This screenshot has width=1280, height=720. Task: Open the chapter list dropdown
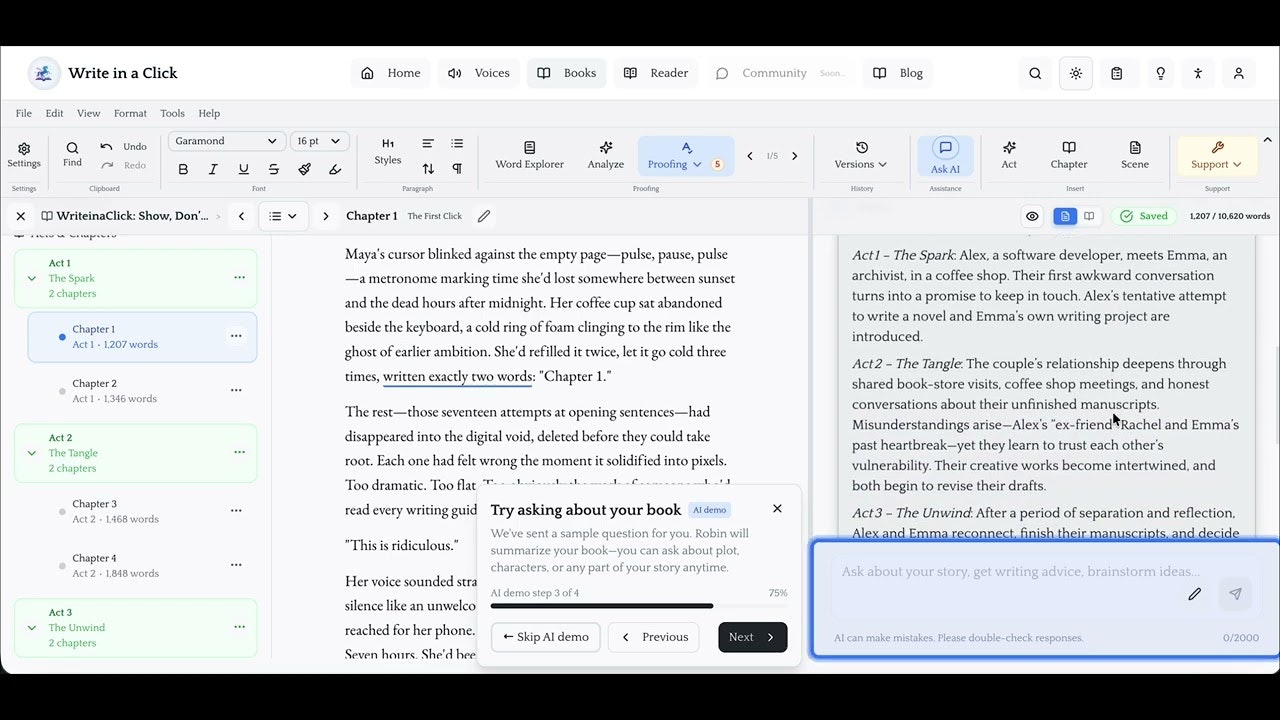coord(283,216)
